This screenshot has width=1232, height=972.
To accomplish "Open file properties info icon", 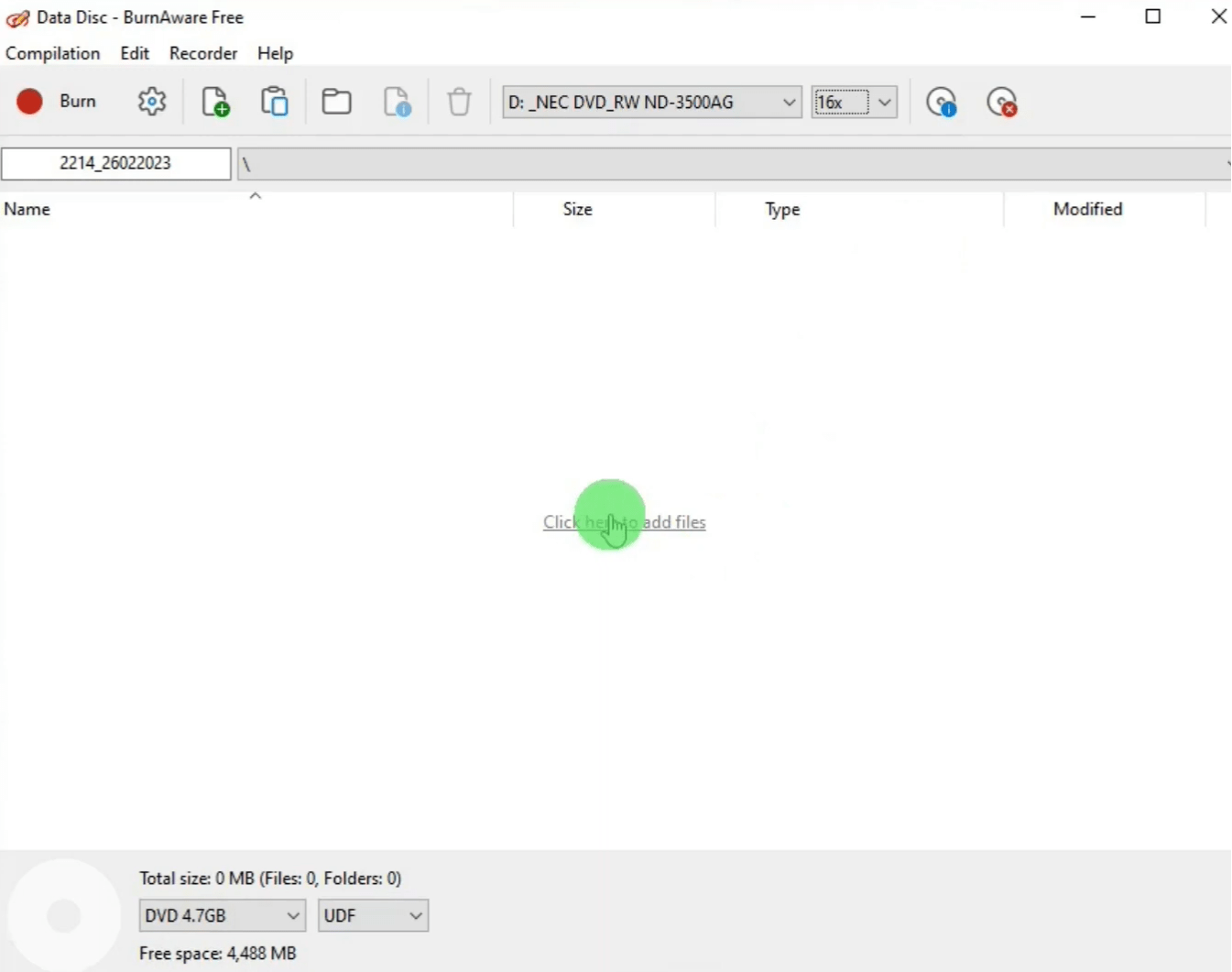I will 397,102.
